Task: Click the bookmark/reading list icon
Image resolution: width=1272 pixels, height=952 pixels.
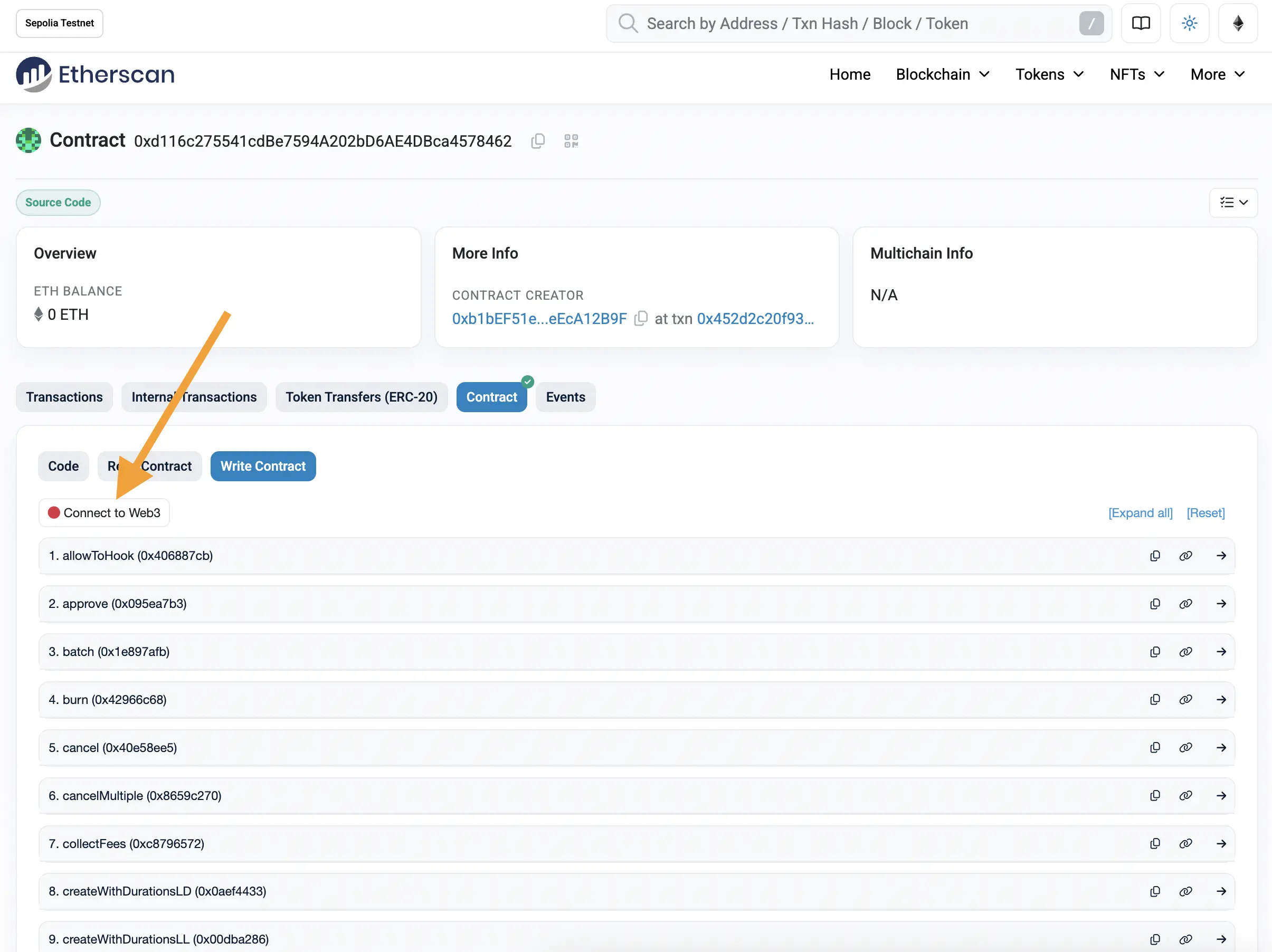Action: tap(1141, 22)
